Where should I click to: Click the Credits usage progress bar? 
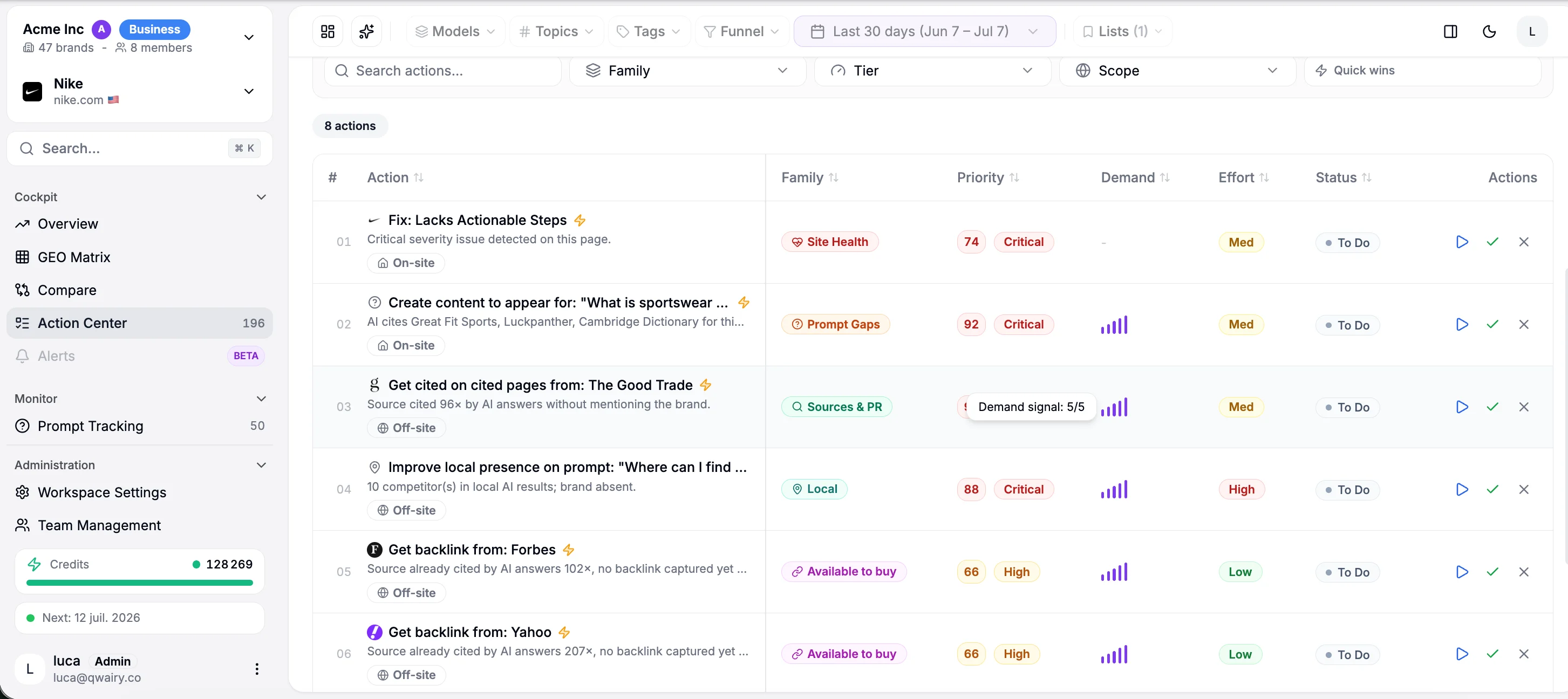(139, 583)
